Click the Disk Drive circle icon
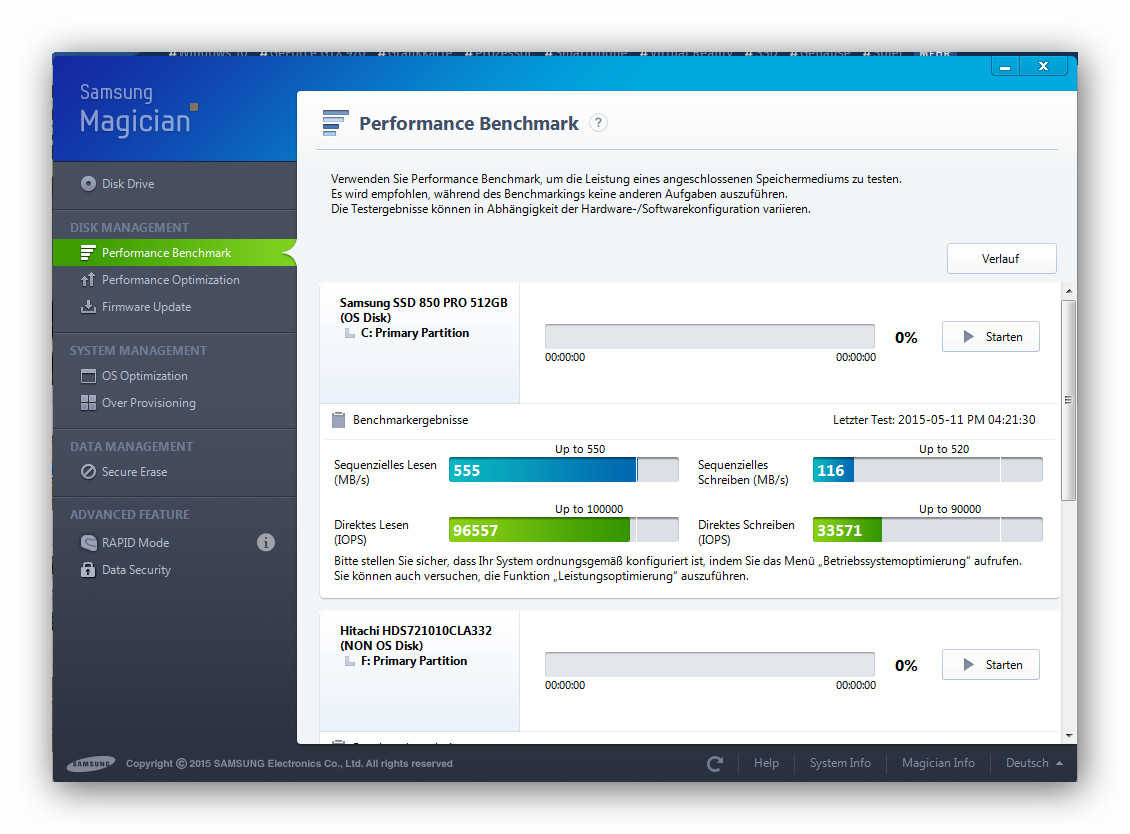1130x834 pixels. (88, 184)
